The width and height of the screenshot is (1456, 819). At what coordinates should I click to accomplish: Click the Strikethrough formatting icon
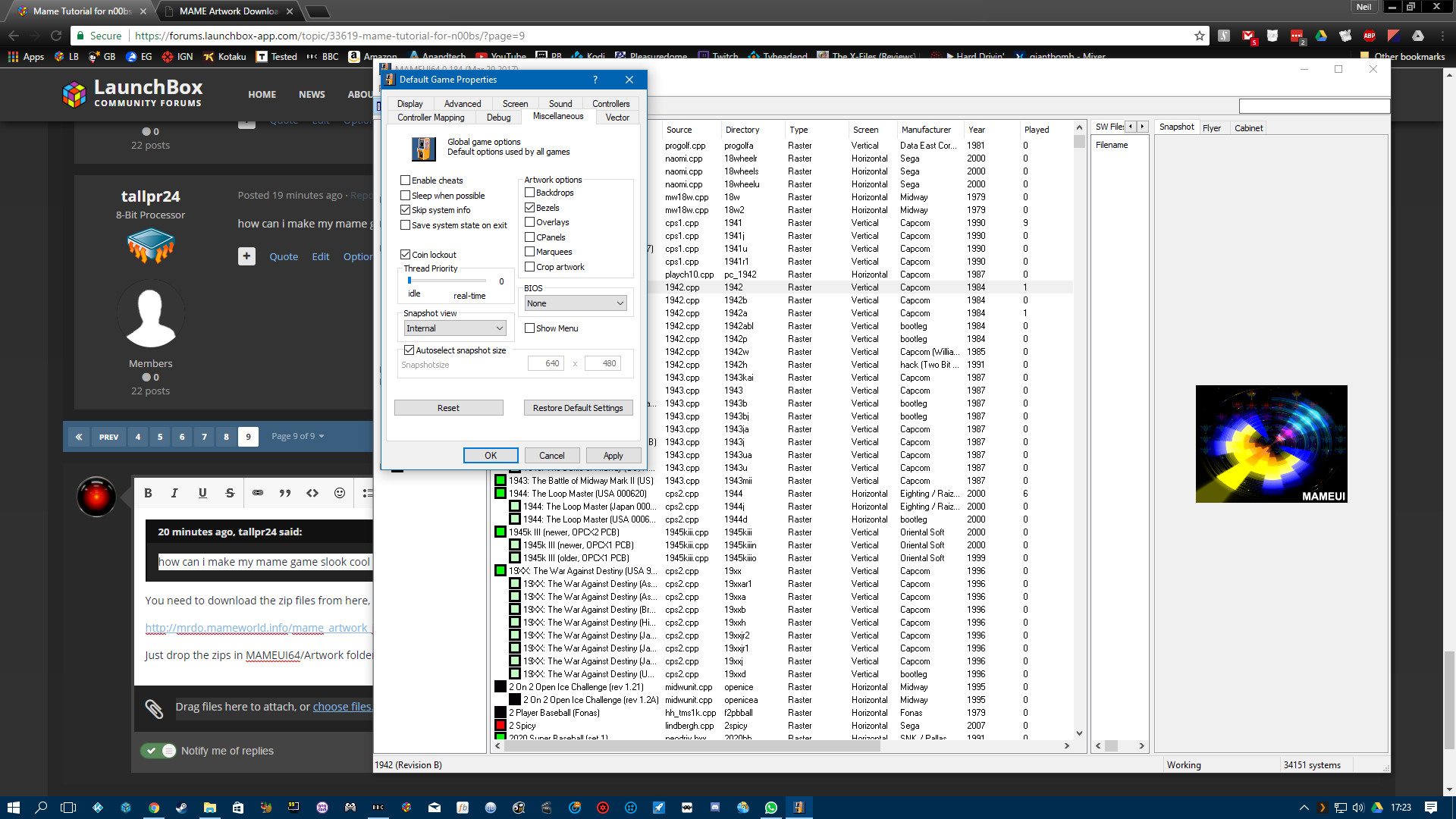230,493
